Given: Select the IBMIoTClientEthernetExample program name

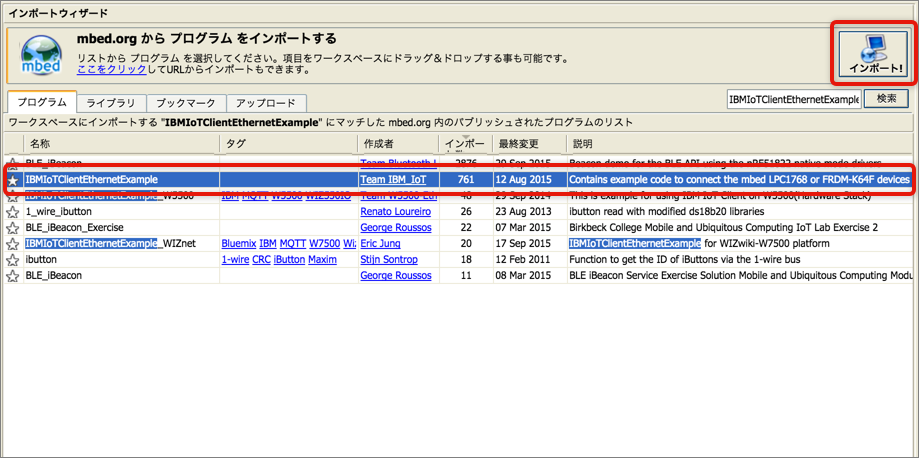Looking at the screenshot, I should pyautogui.click(x=91, y=179).
